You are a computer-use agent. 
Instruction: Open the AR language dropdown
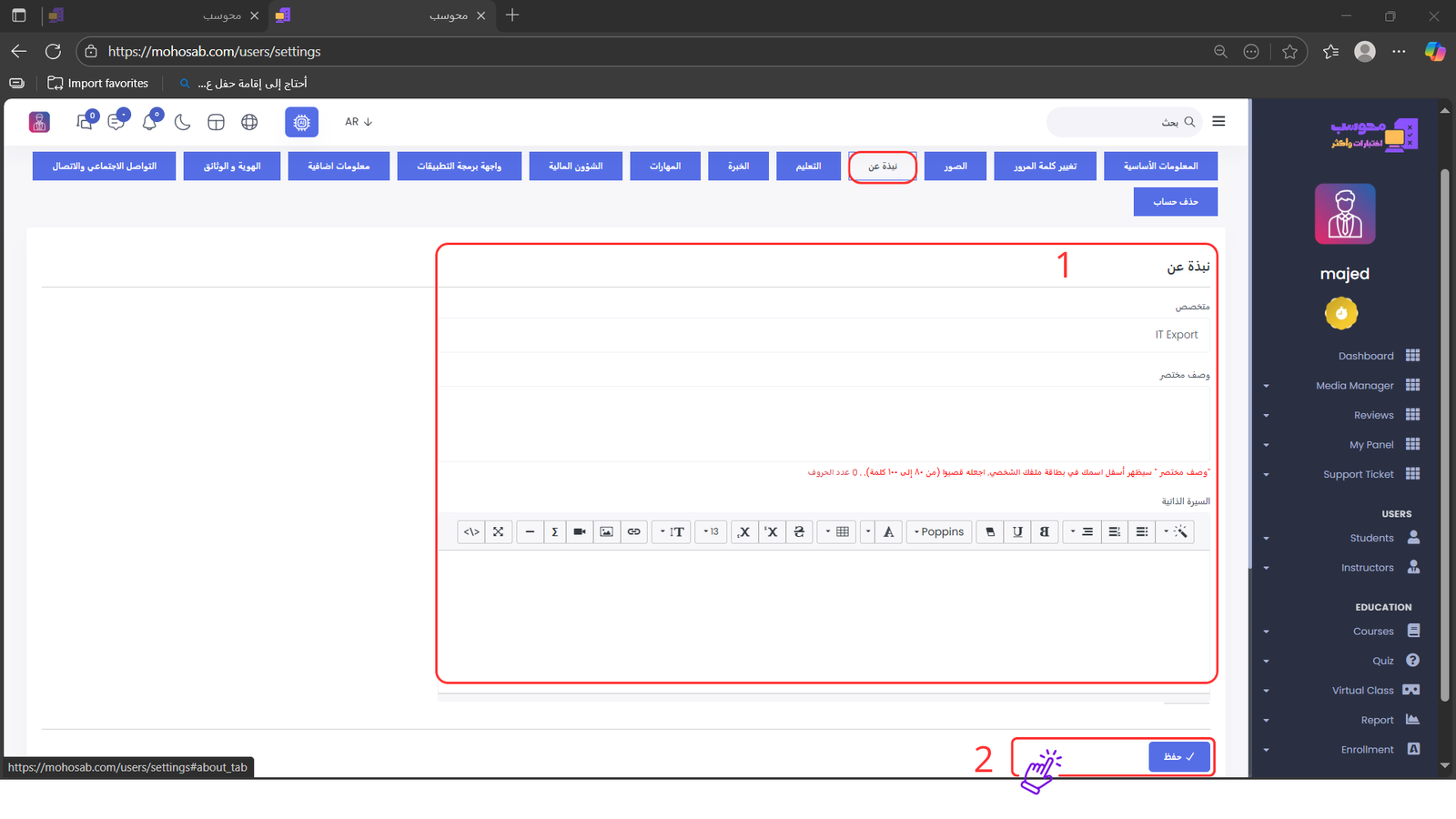tap(359, 122)
